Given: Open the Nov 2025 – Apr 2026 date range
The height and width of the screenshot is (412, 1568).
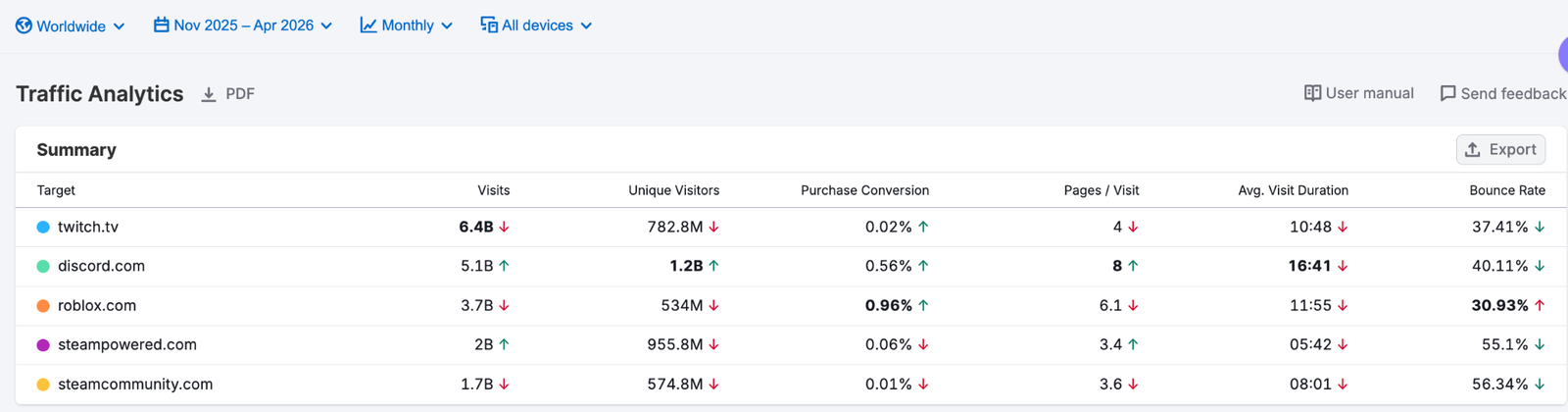Looking at the screenshot, I should click(243, 26).
